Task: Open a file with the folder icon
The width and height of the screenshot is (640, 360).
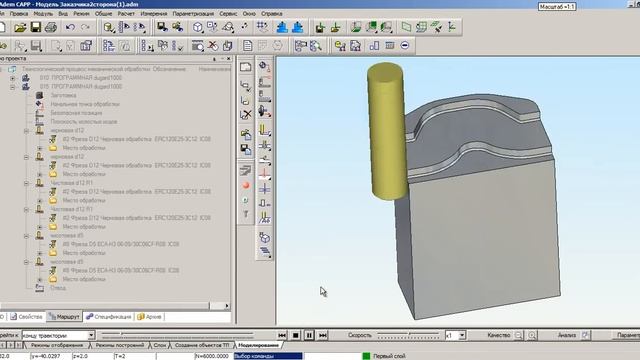Action: pyautogui.click(x=20, y=27)
